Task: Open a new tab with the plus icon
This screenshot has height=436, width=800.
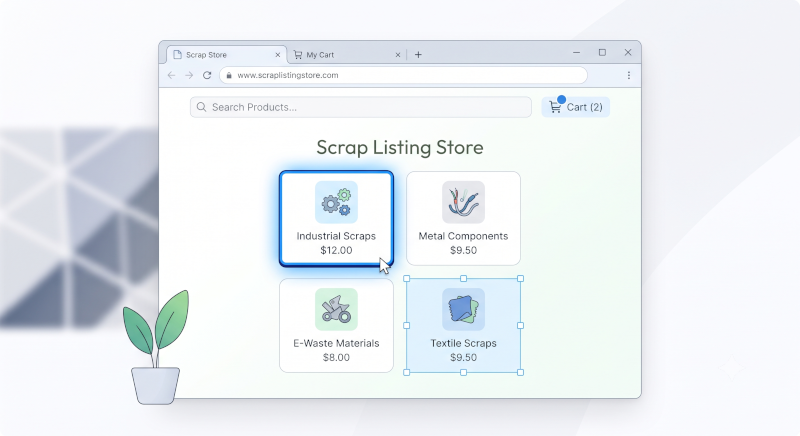Action: click(x=418, y=55)
